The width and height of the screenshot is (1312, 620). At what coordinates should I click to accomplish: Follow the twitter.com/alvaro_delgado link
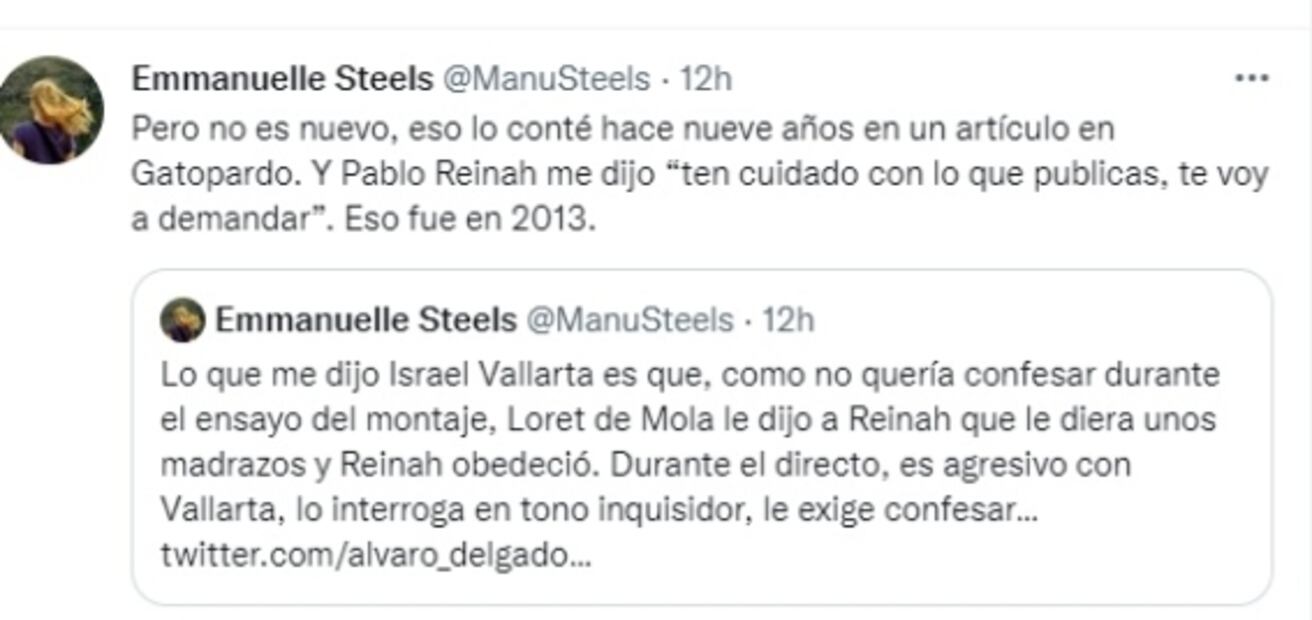coord(376,555)
